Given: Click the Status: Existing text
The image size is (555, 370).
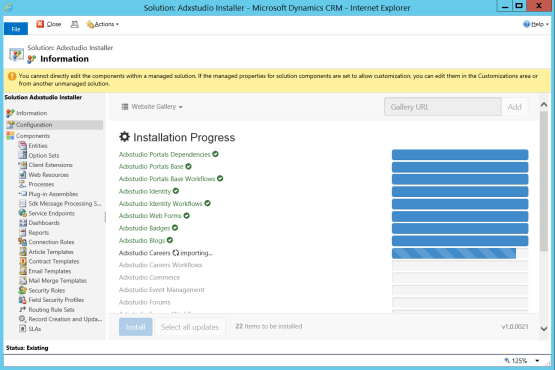Looking at the screenshot, I should (x=27, y=348).
